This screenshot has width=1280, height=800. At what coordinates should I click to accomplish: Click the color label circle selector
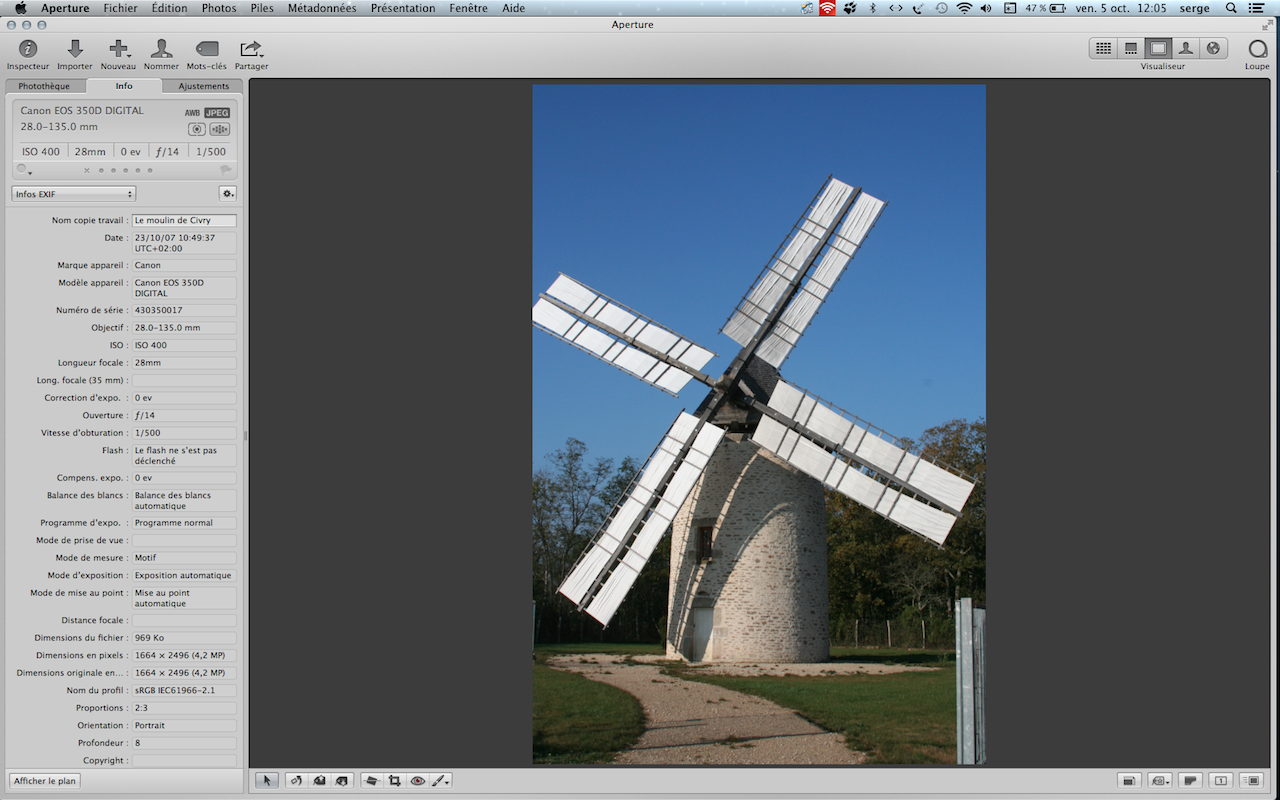click(23, 170)
